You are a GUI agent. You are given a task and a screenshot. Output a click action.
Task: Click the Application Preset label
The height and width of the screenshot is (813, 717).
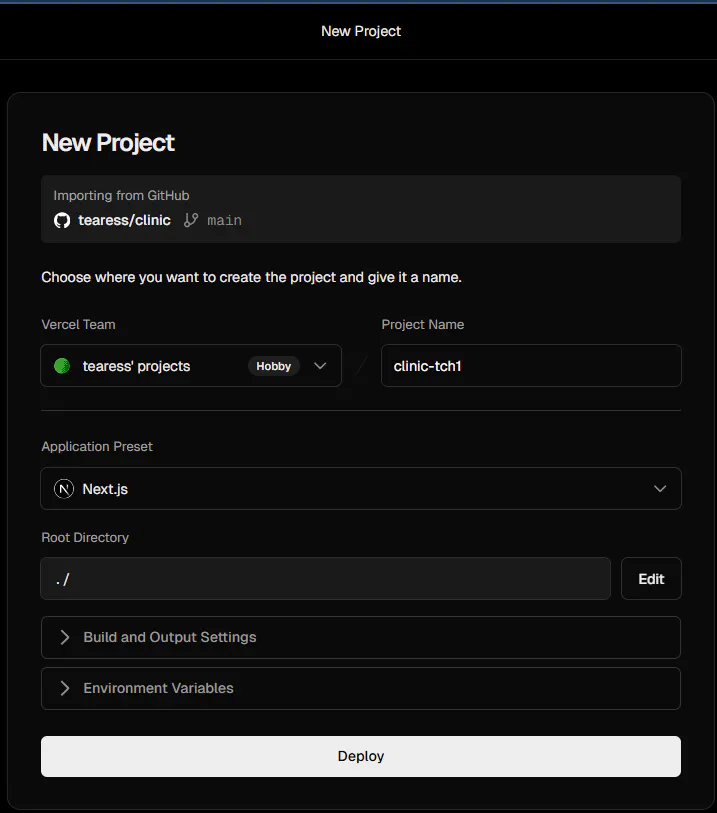(97, 446)
